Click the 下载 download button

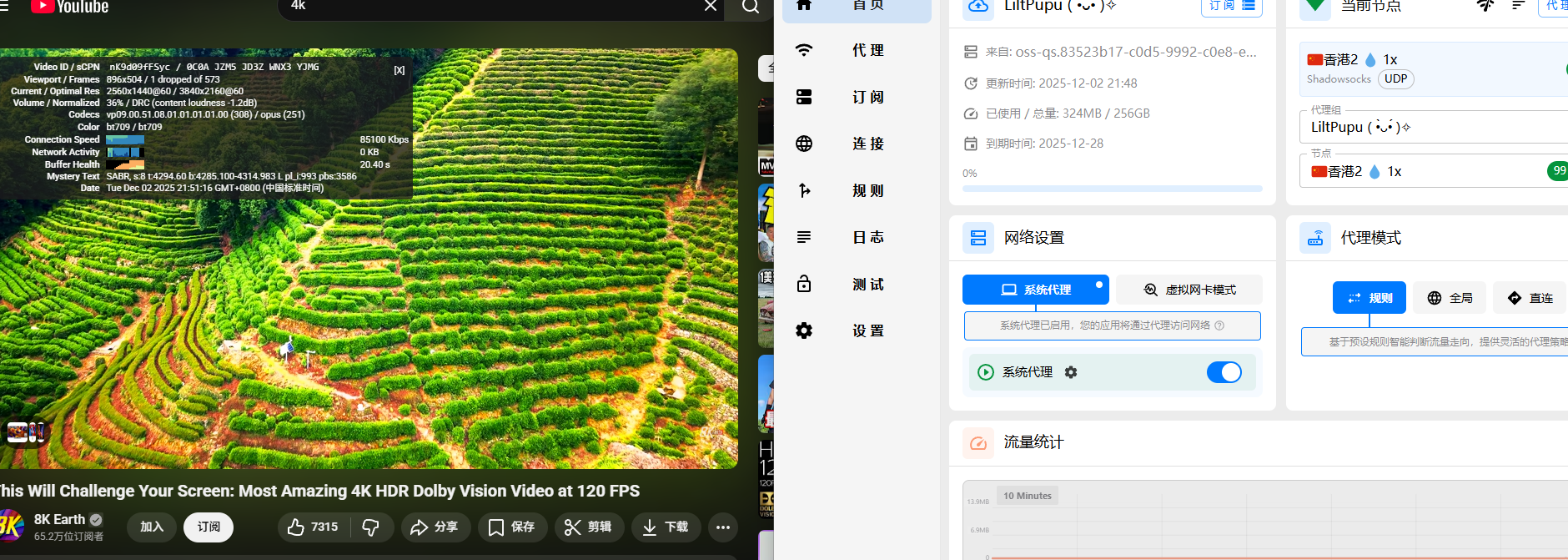pos(665,527)
